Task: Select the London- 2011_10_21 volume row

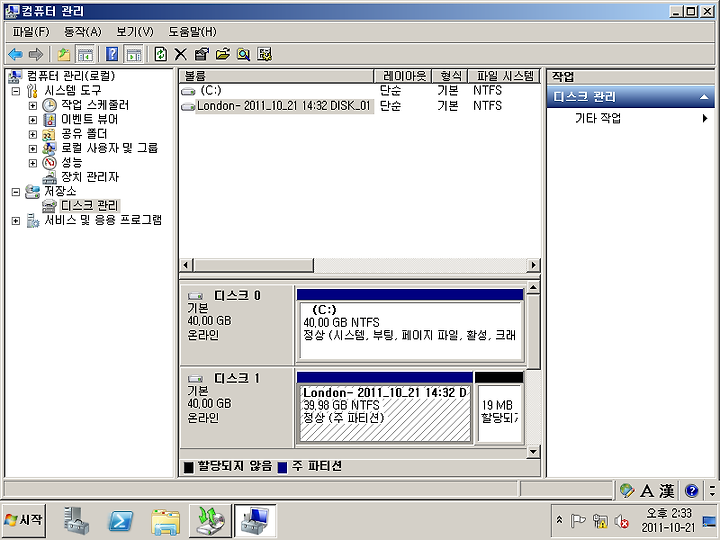Action: pos(360,106)
